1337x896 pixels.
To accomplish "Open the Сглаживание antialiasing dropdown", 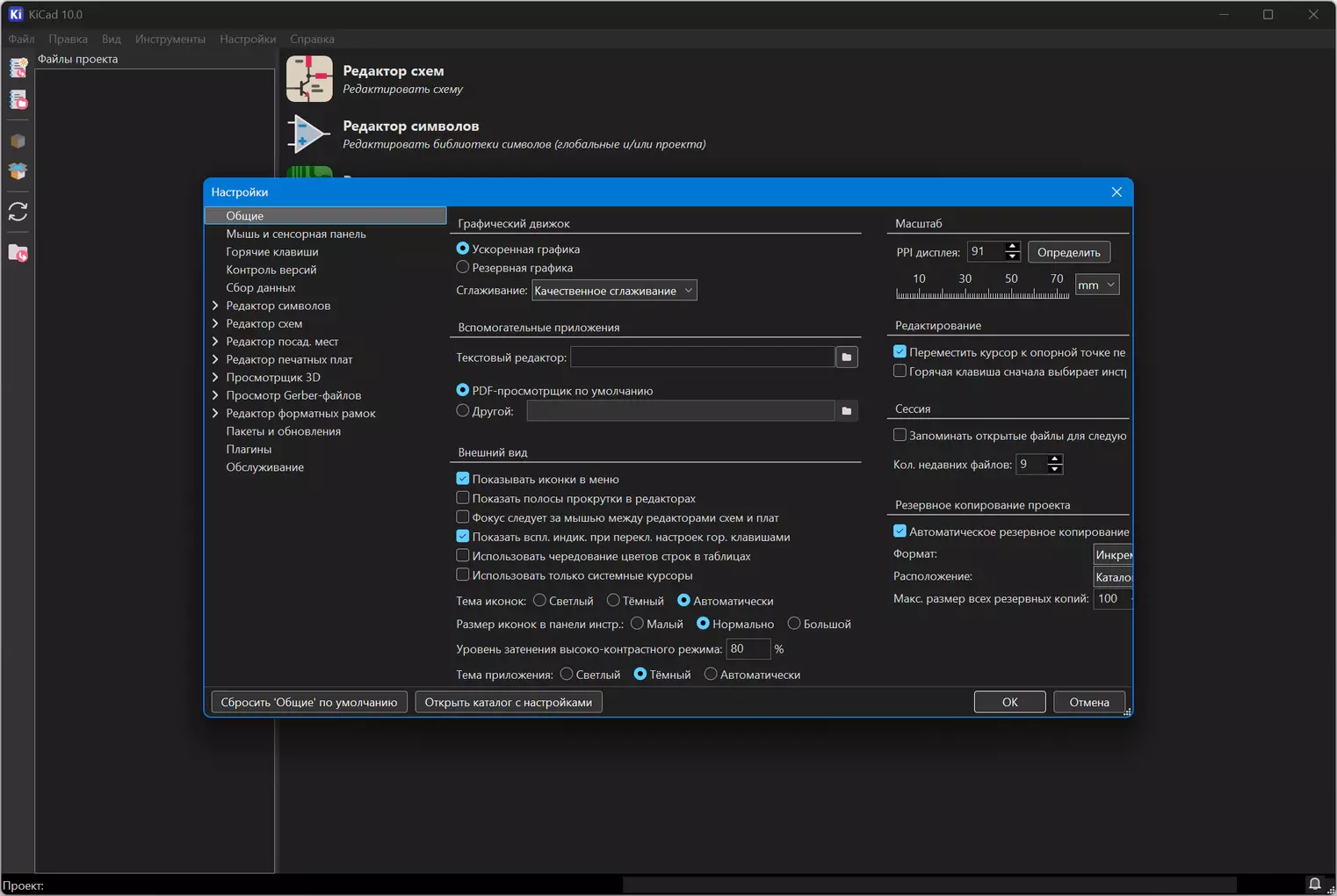I will point(614,291).
